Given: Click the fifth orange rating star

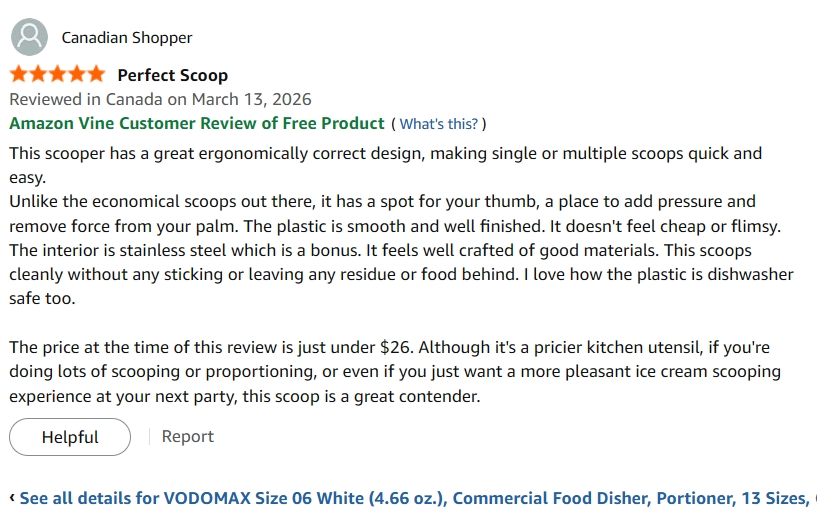Looking at the screenshot, I should tap(96, 74).
